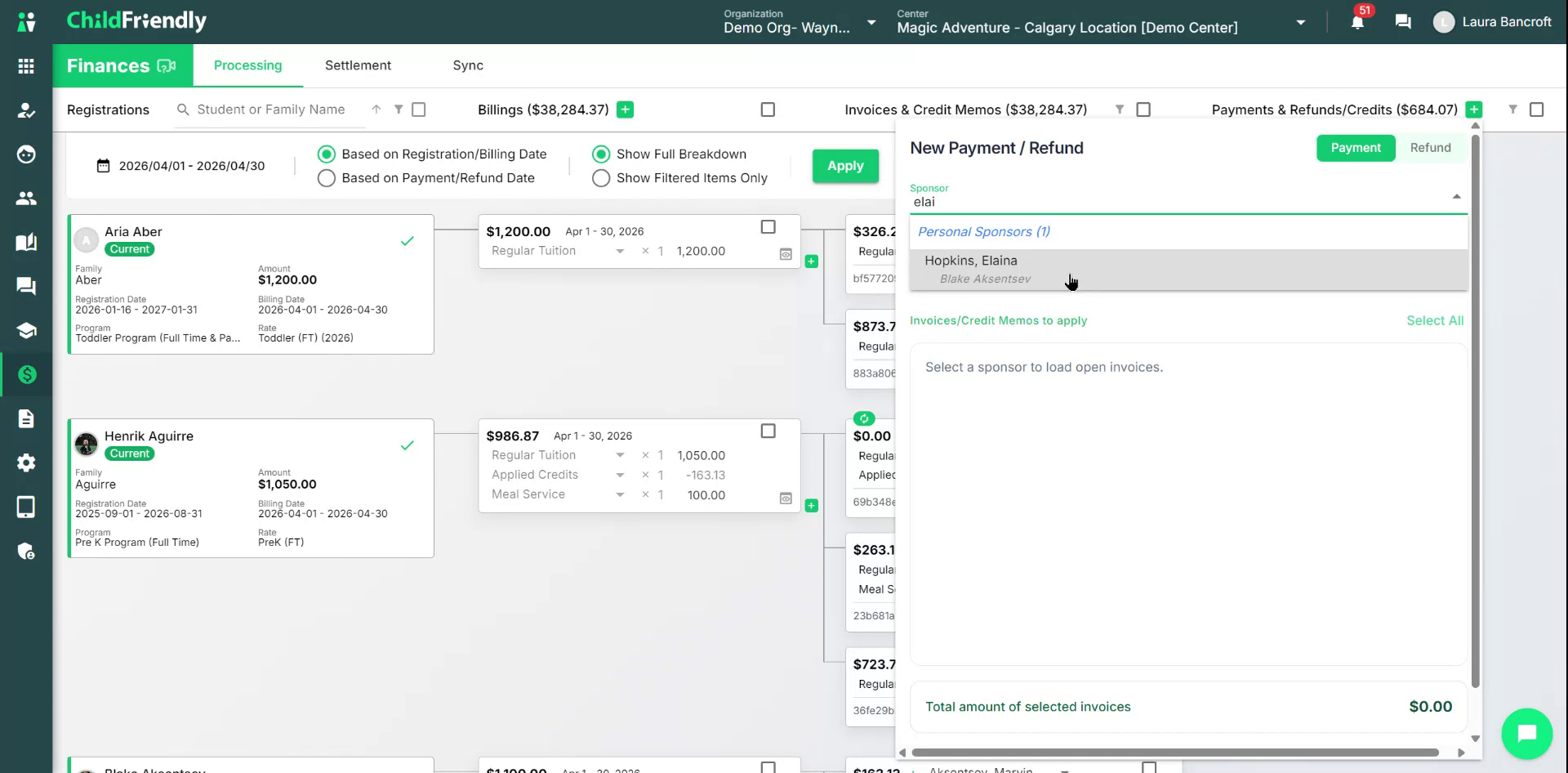Screen dimensions: 1568x773
Task: Click the calendar icon by the date range
Action: point(103,166)
